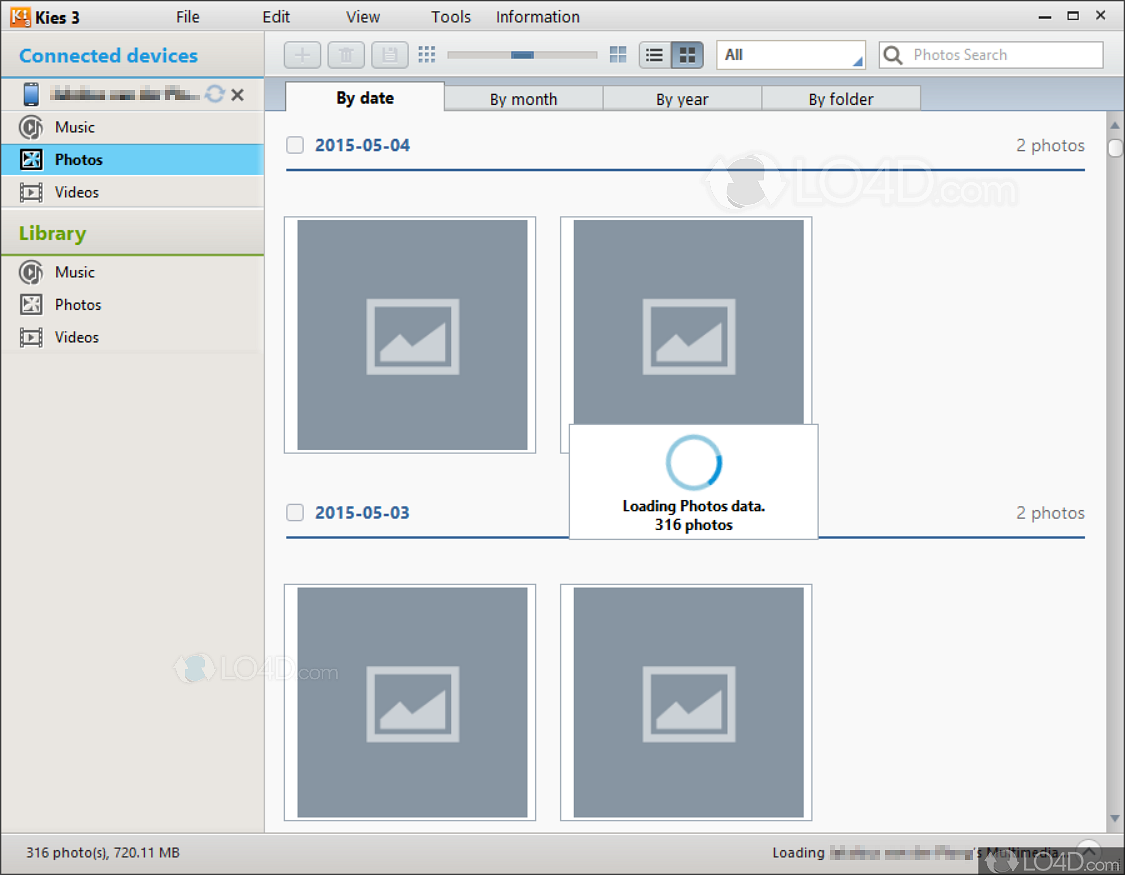Image resolution: width=1125 pixels, height=875 pixels.
Task: Switch to thumbnail view
Action: click(x=687, y=55)
